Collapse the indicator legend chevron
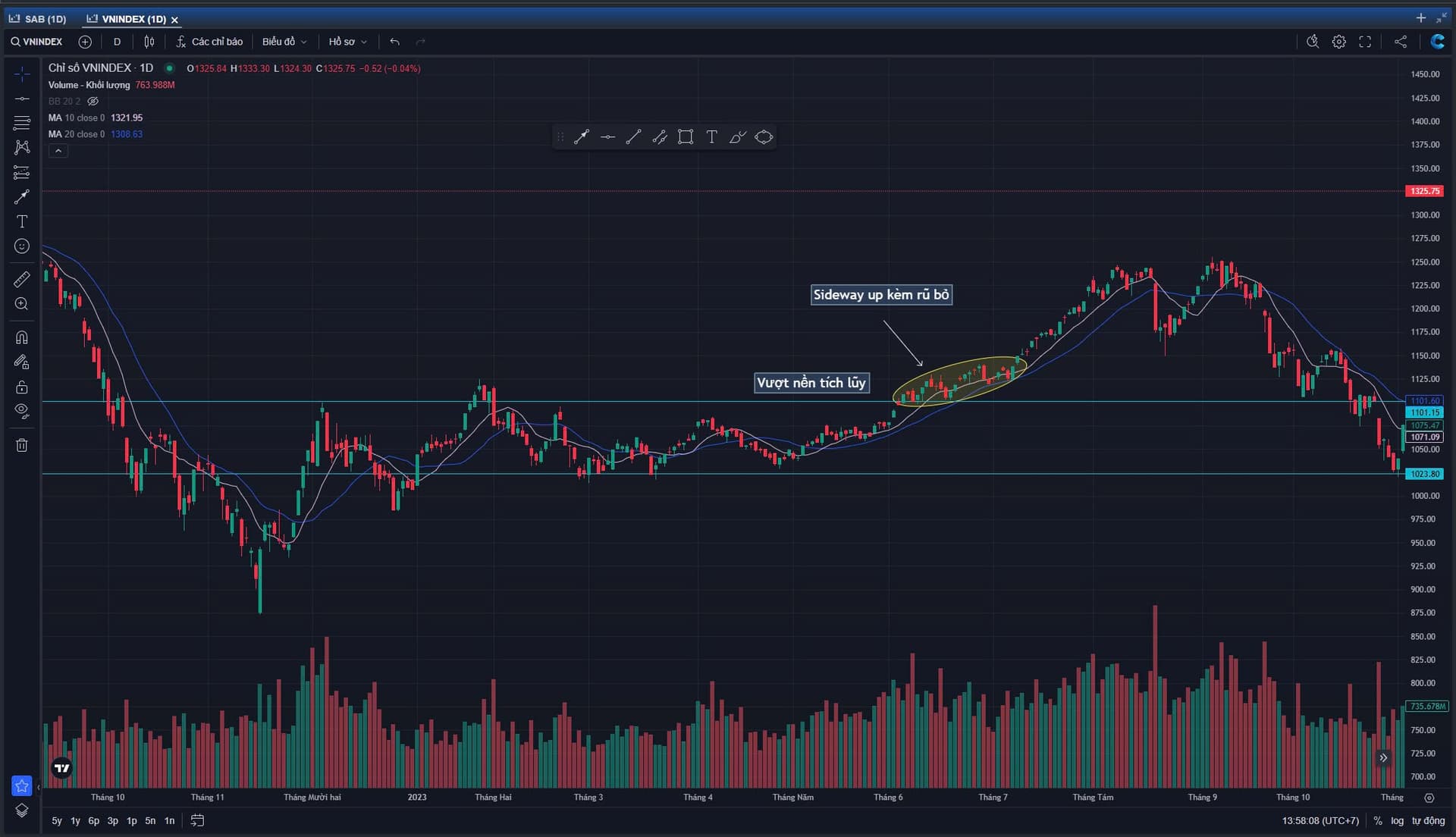1456x837 pixels. coord(58,151)
